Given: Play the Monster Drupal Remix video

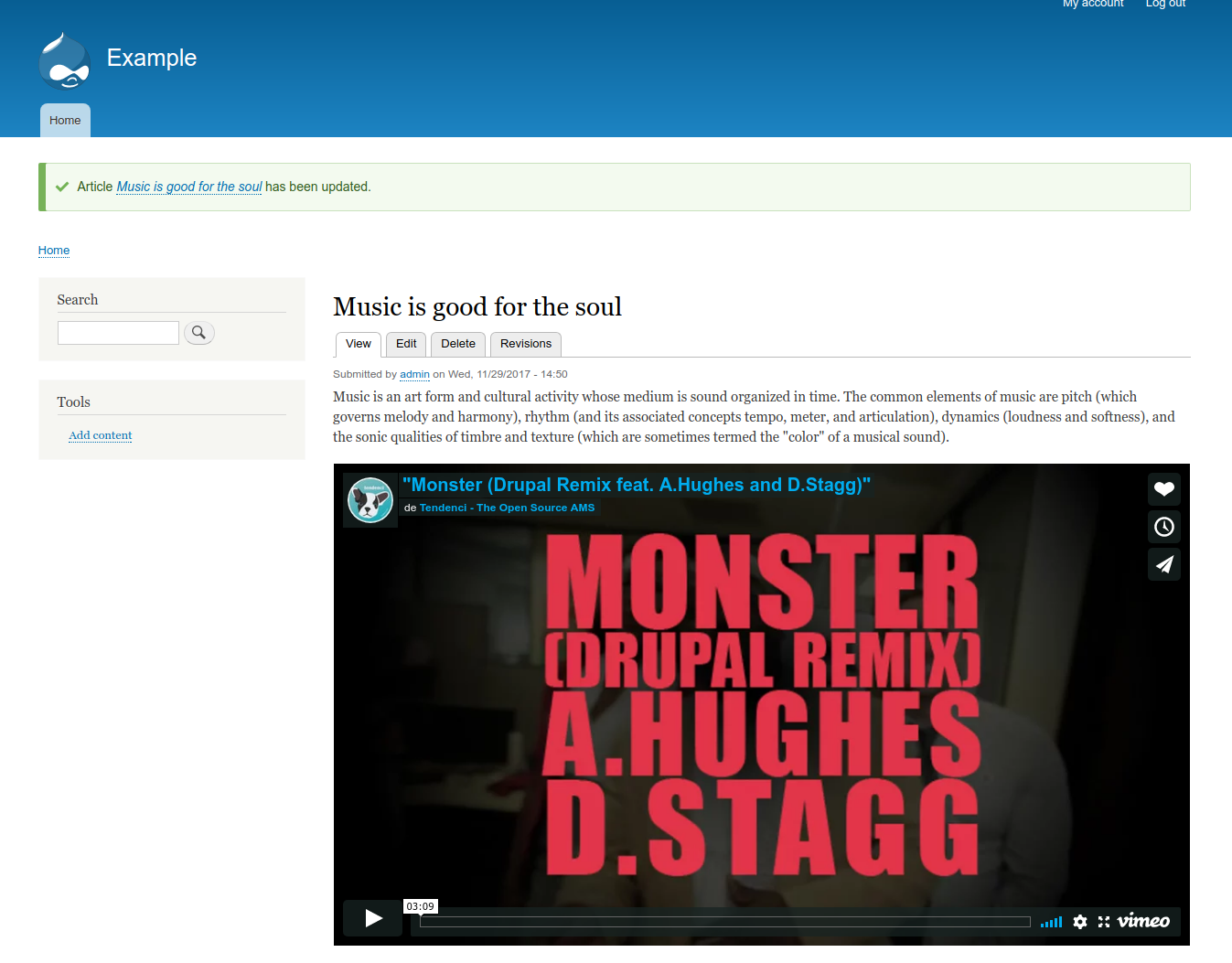Looking at the screenshot, I should [373, 918].
